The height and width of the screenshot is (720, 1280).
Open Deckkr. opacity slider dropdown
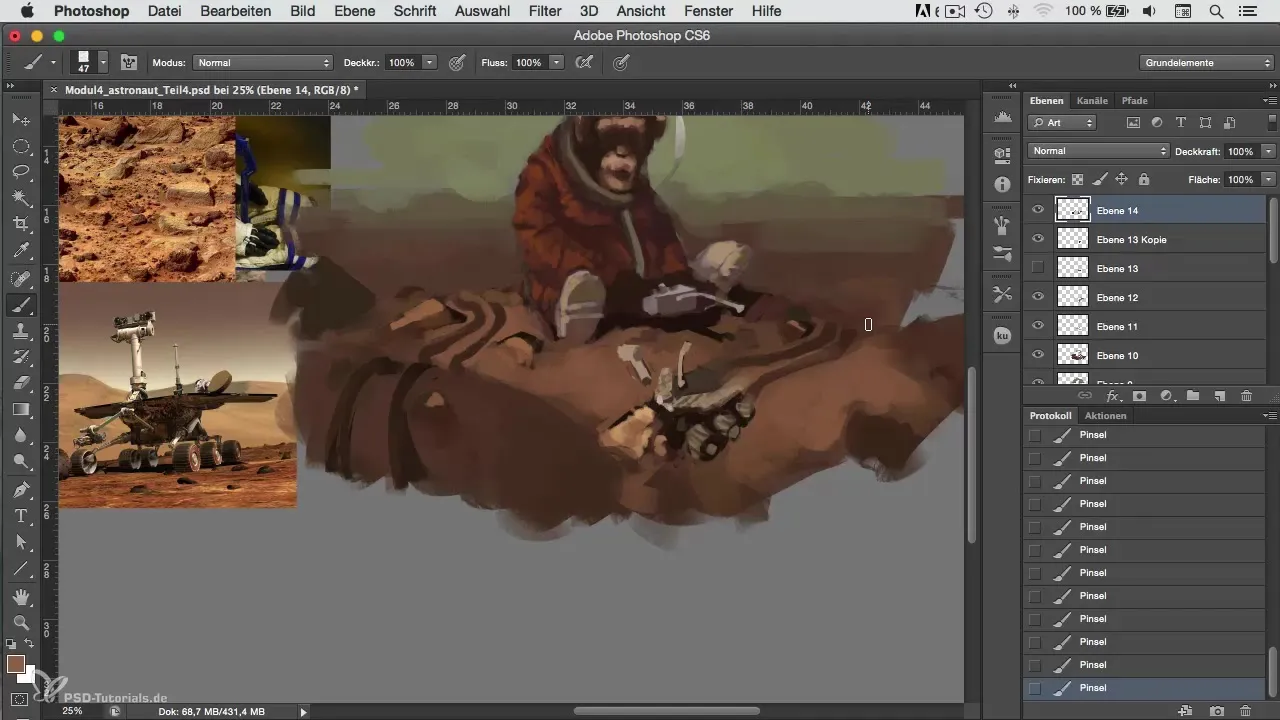point(429,62)
